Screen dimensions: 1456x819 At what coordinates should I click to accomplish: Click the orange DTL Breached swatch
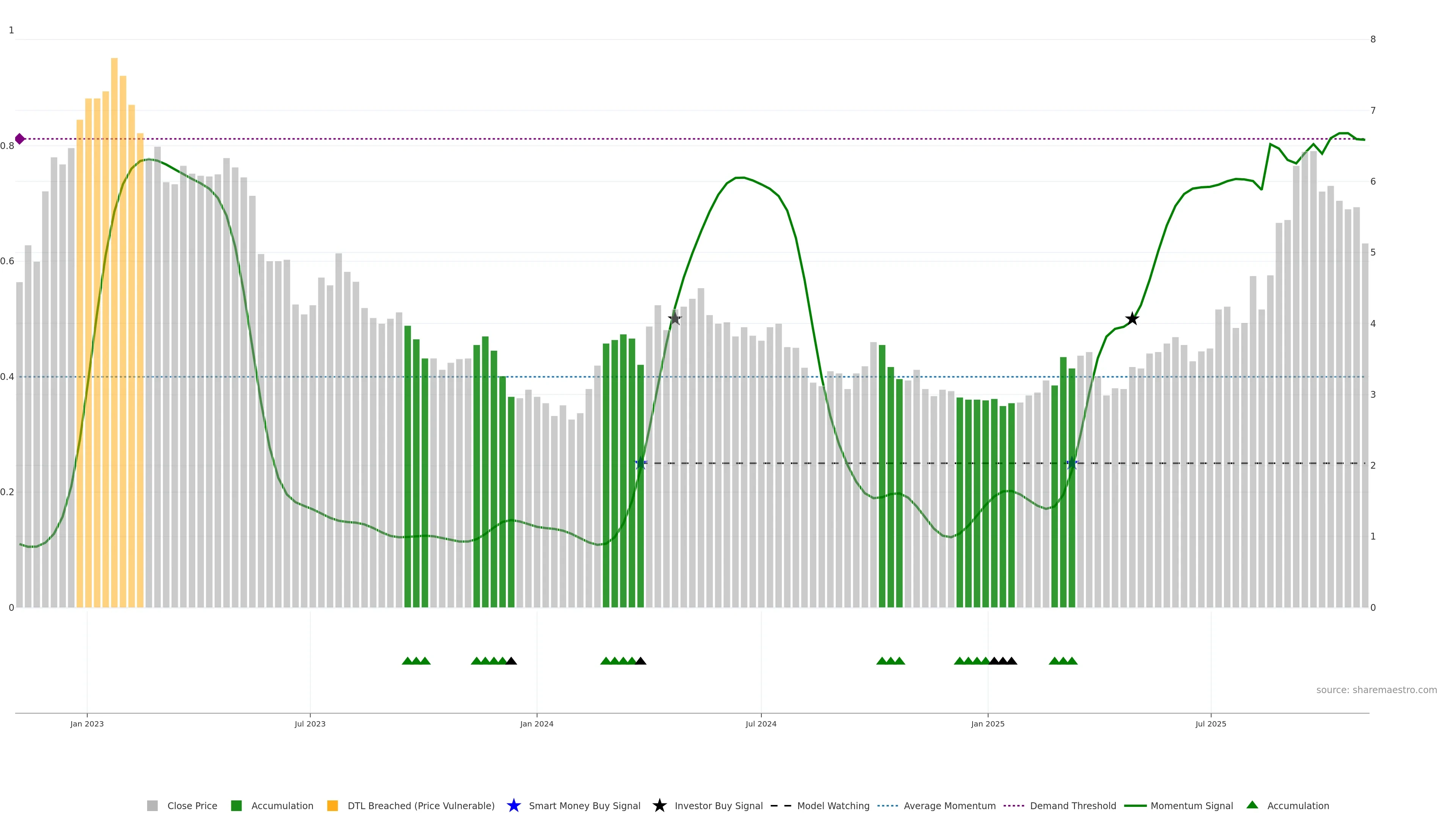333,806
